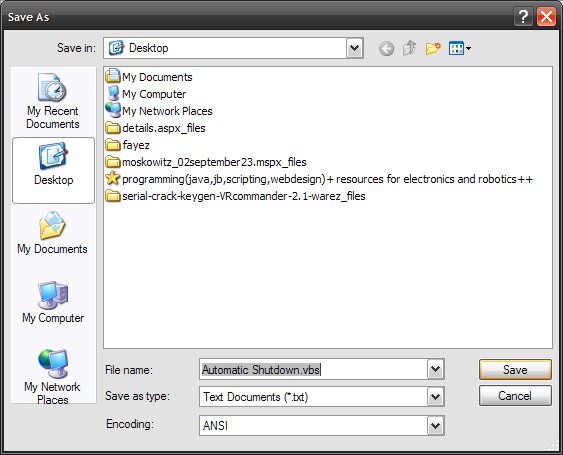Open the ANSI encoding combo box
The height and width of the screenshot is (455, 563).
(x=322, y=426)
